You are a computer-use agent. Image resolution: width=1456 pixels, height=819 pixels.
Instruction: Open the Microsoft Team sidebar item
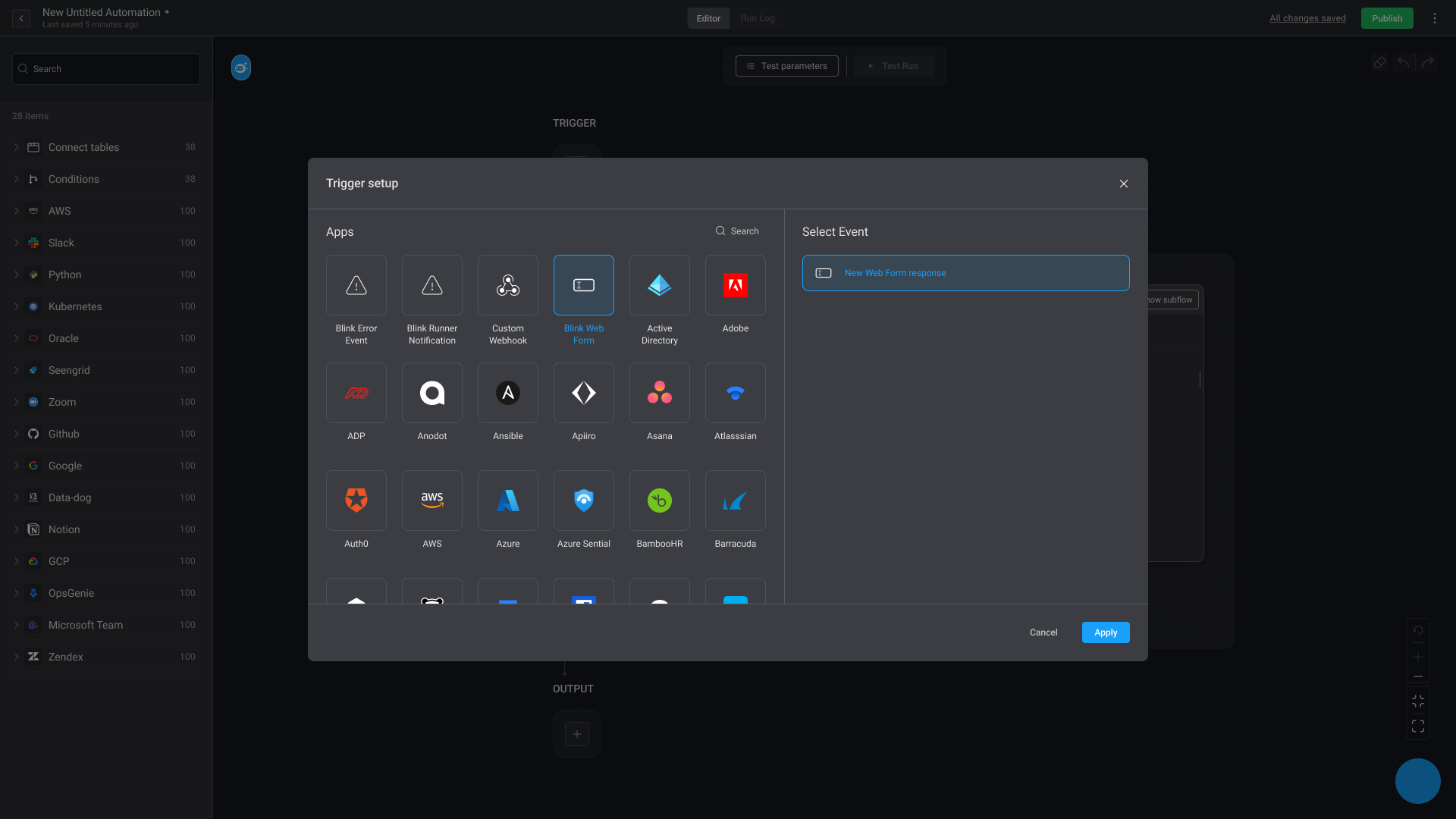point(106,625)
